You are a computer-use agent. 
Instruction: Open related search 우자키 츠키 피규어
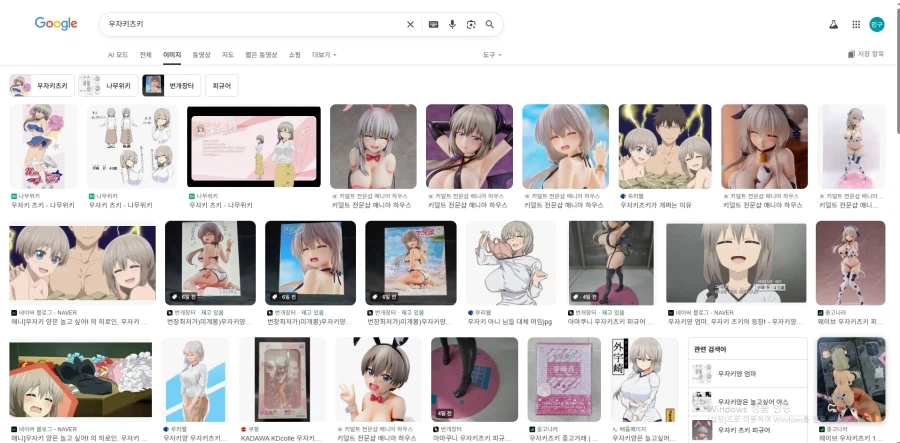[747, 430]
